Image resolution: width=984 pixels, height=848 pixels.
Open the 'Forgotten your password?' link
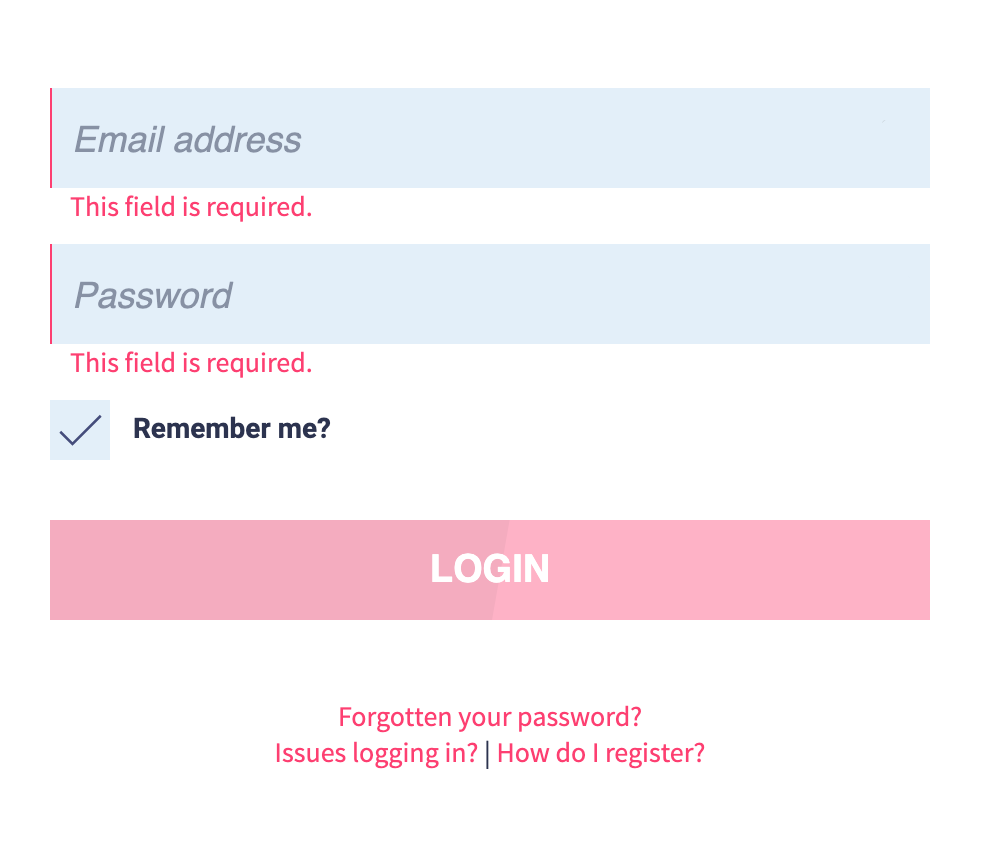point(490,717)
